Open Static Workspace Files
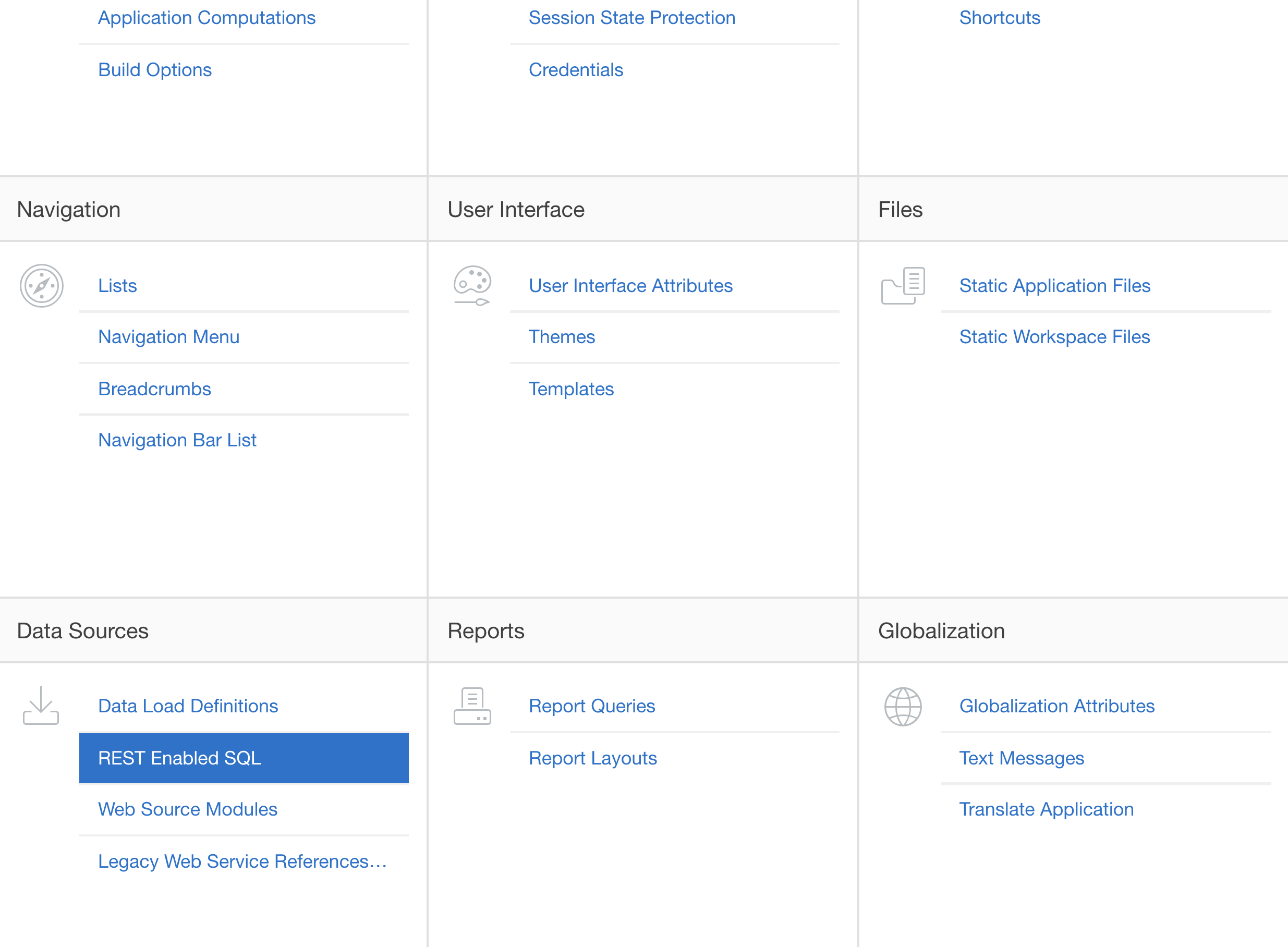 pyautogui.click(x=1054, y=336)
